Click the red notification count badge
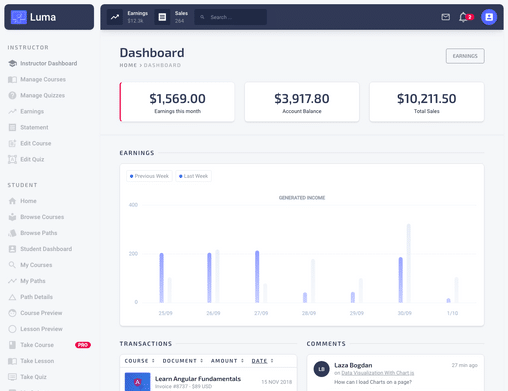Screen dimensions: 508x391 point(470,17)
